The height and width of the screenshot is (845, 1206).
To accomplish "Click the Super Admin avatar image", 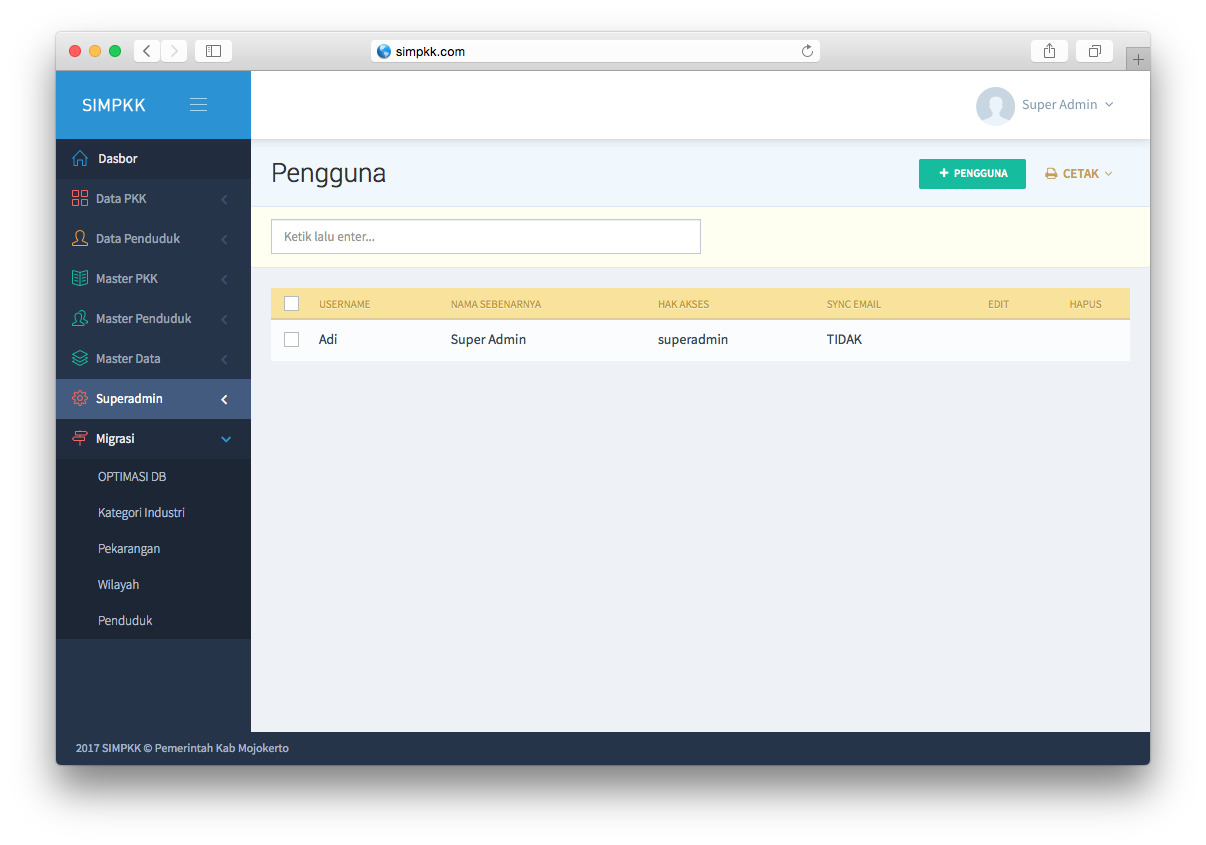I will 994,105.
